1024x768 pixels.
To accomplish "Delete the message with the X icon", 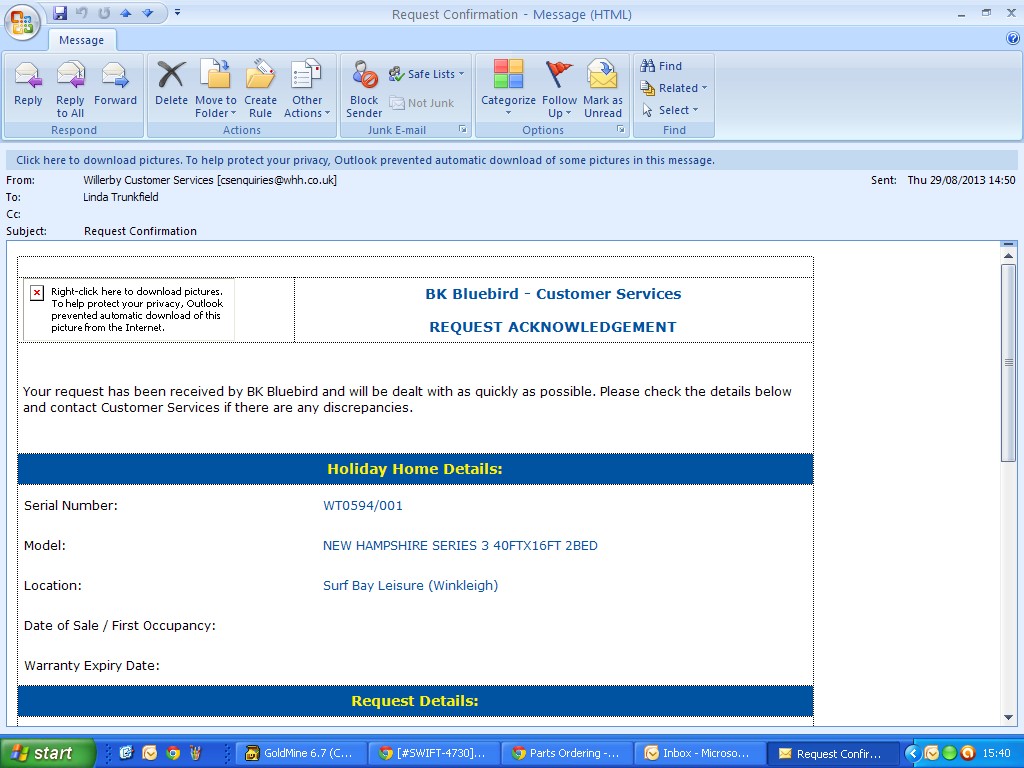I will pyautogui.click(x=171, y=85).
